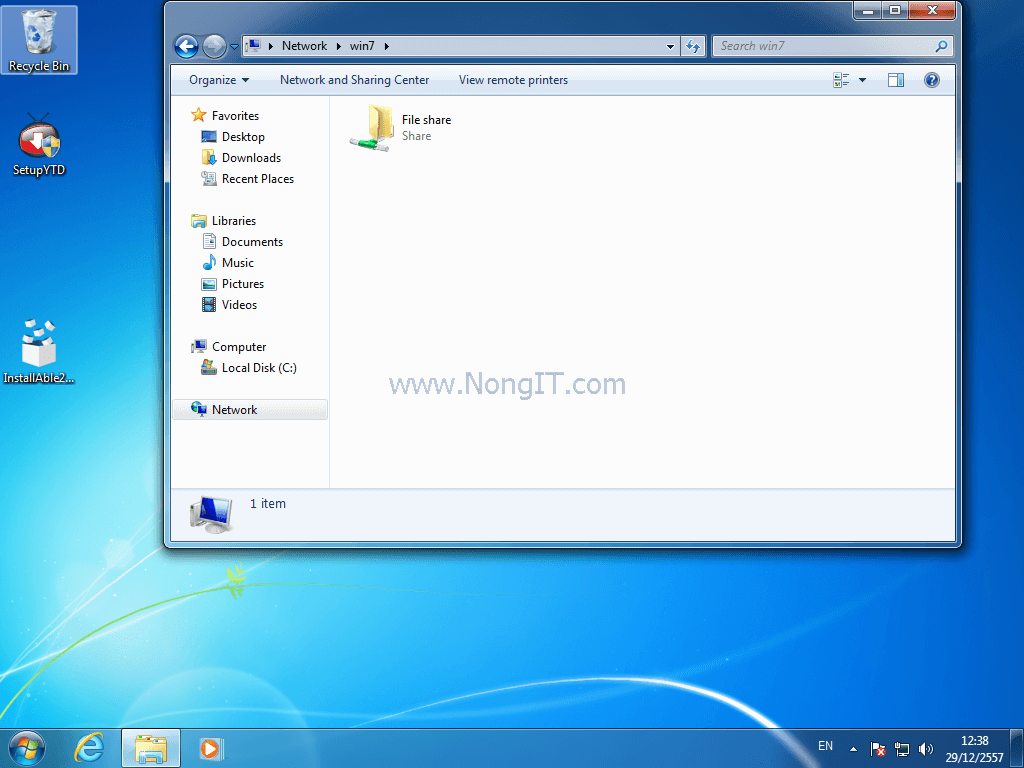Click the Videos film strip icon
1024x768 pixels.
tap(209, 304)
